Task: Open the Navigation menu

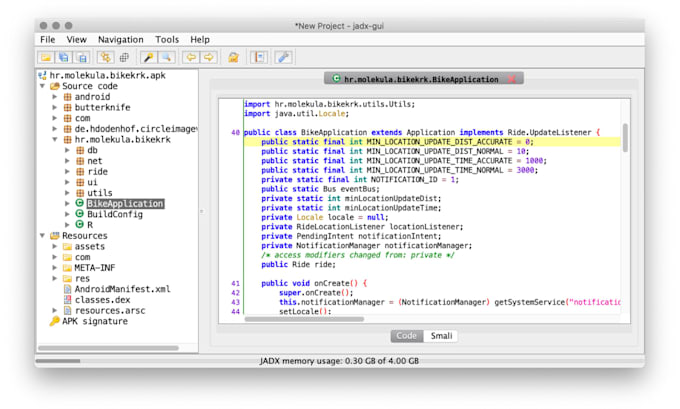Action: point(121,39)
